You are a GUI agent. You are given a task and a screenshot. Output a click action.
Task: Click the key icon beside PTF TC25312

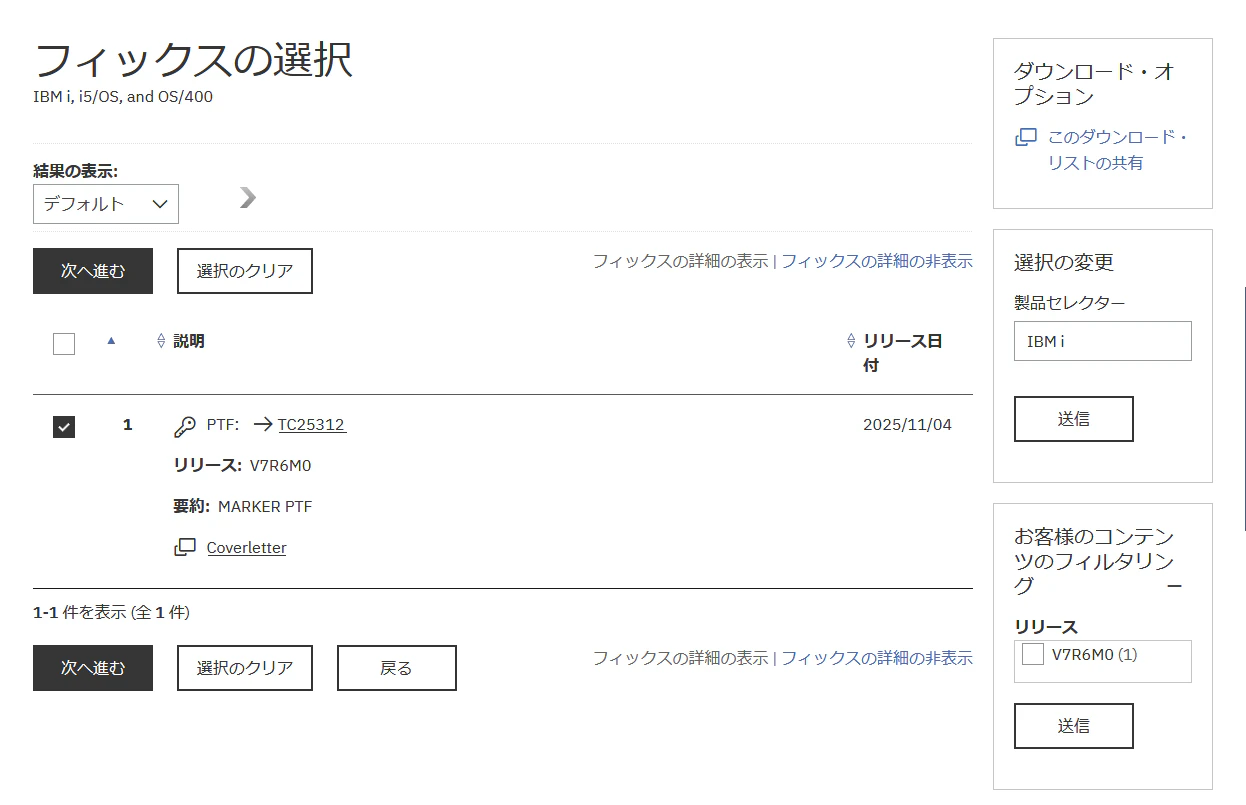pyautogui.click(x=185, y=427)
